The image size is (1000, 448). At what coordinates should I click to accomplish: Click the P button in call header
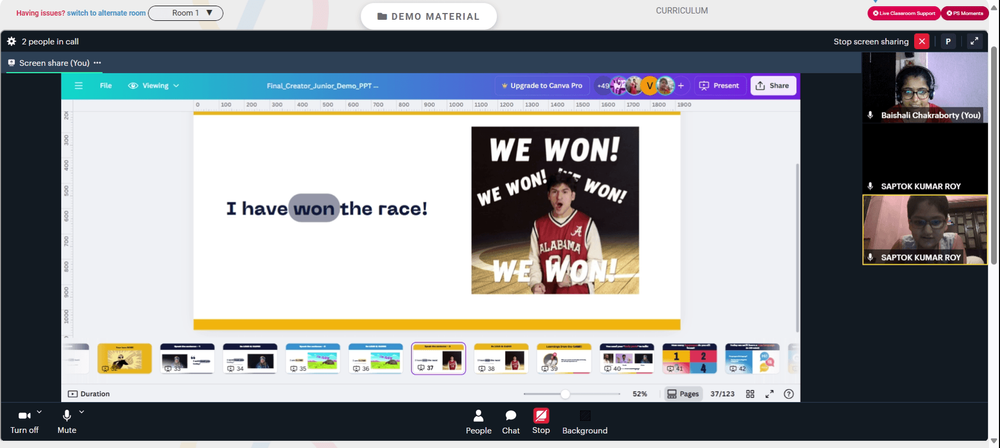[x=948, y=41]
